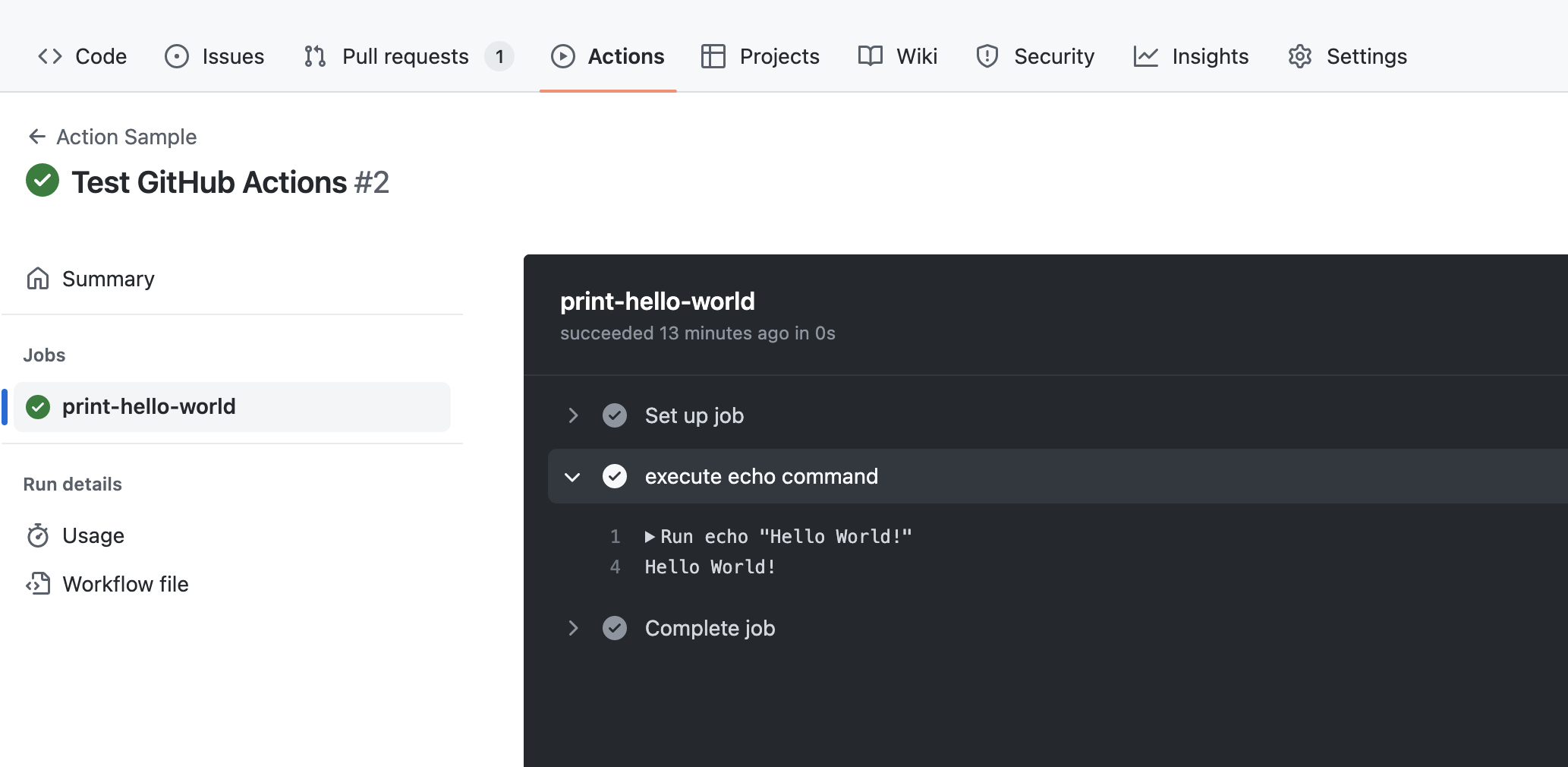The width and height of the screenshot is (1568, 767).
Task: Click the Usage stopwatch icon
Action: pos(38,535)
